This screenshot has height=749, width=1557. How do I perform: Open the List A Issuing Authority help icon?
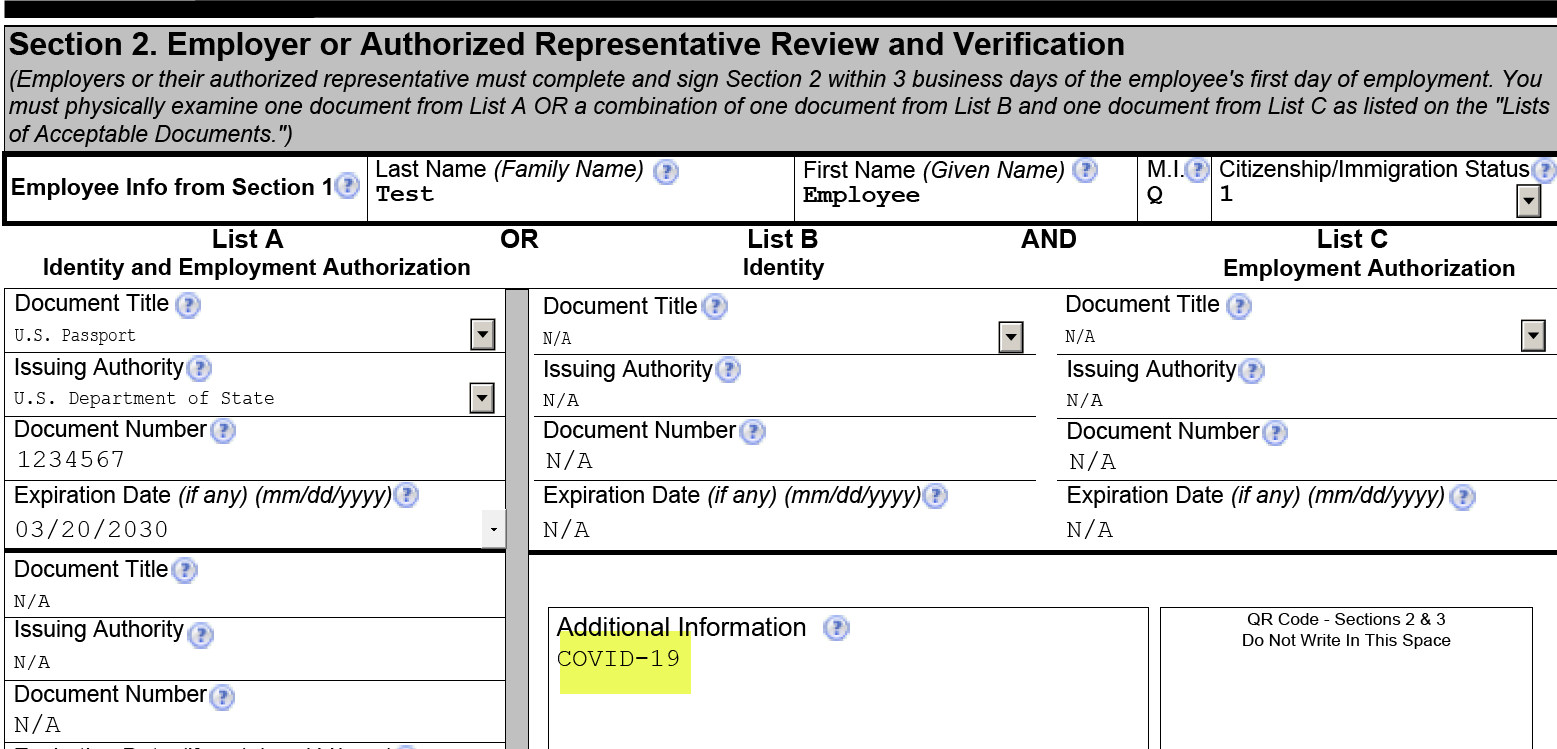(199, 369)
